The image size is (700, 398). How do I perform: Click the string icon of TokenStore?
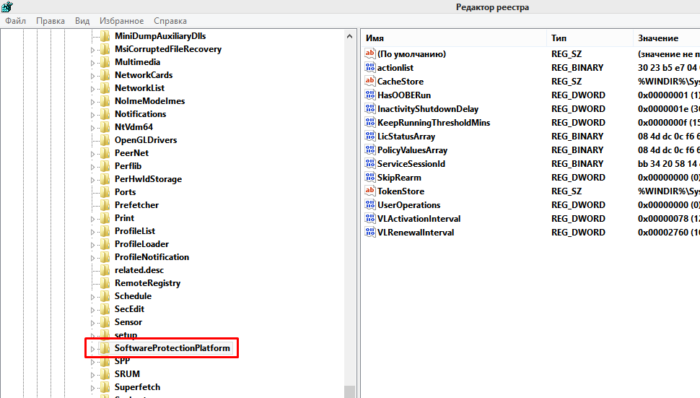[x=370, y=191]
